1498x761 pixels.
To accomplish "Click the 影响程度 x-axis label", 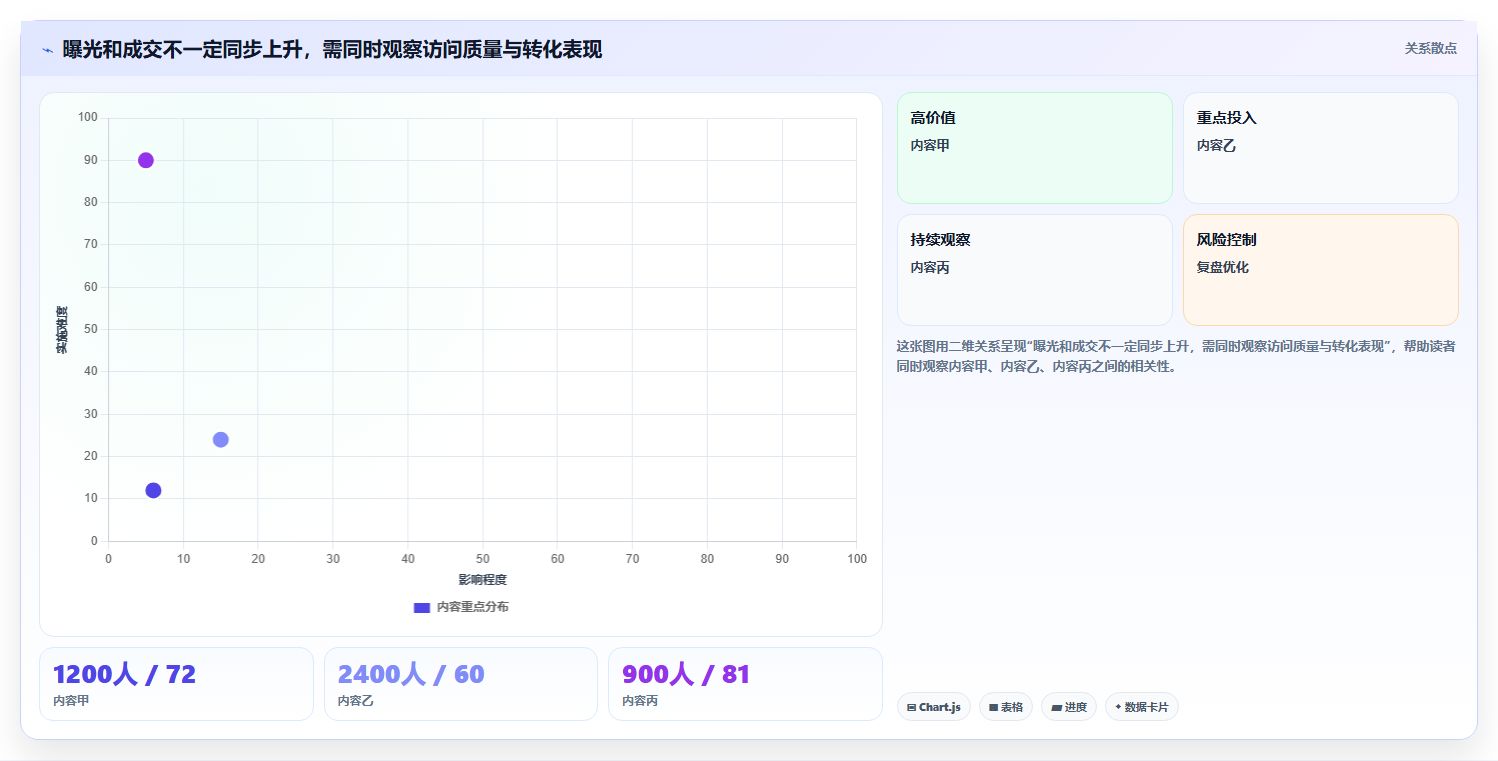I will (x=482, y=580).
